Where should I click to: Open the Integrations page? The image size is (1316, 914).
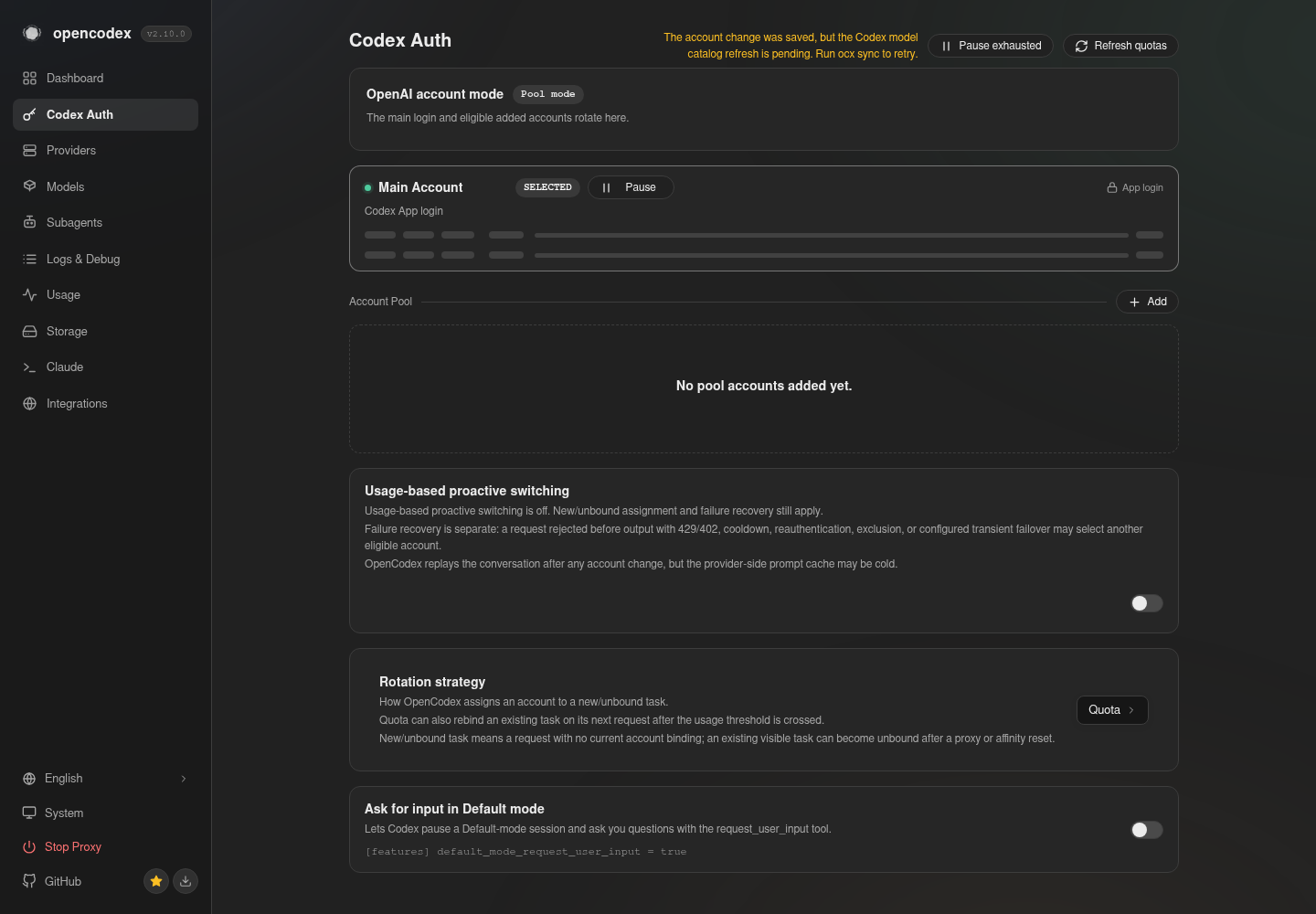[105, 404]
